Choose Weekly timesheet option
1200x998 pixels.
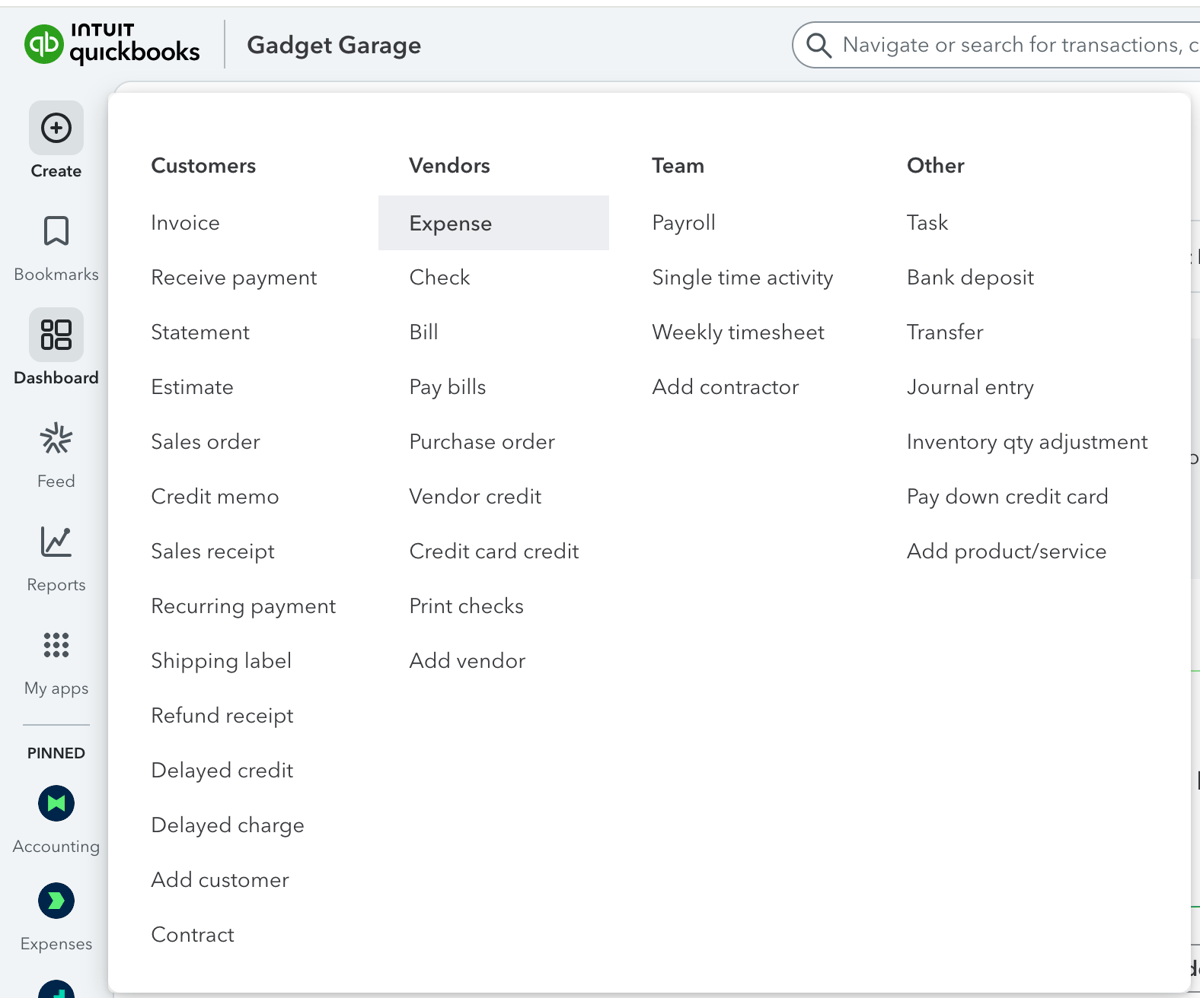[738, 332]
